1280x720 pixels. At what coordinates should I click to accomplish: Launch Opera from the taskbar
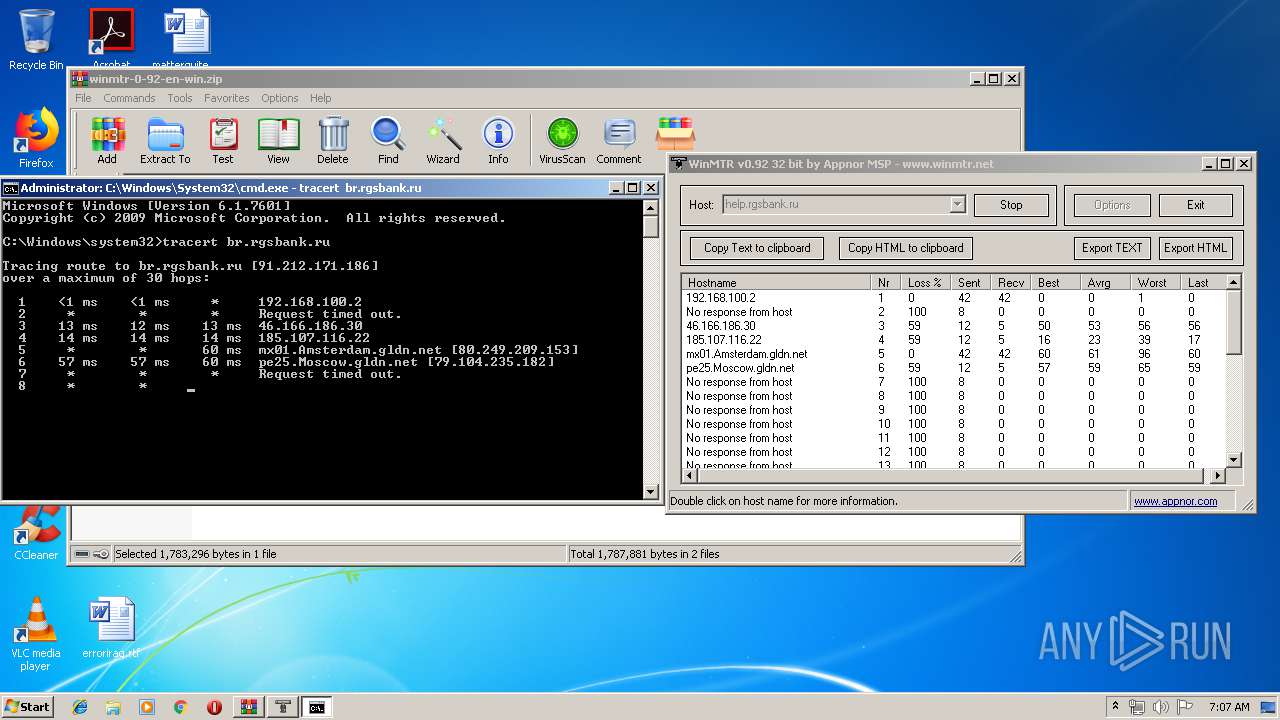[214, 707]
